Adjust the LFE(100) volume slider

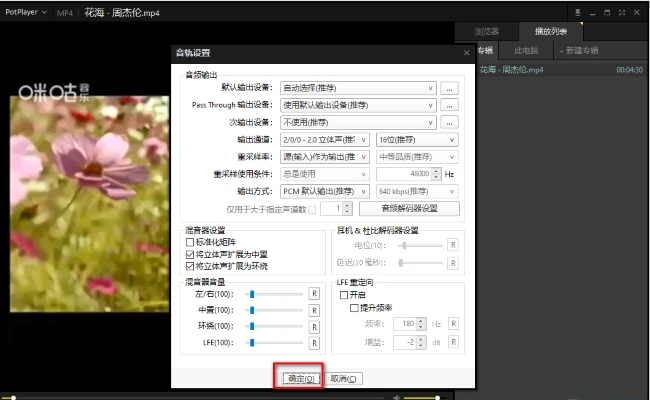click(x=274, y=342)
